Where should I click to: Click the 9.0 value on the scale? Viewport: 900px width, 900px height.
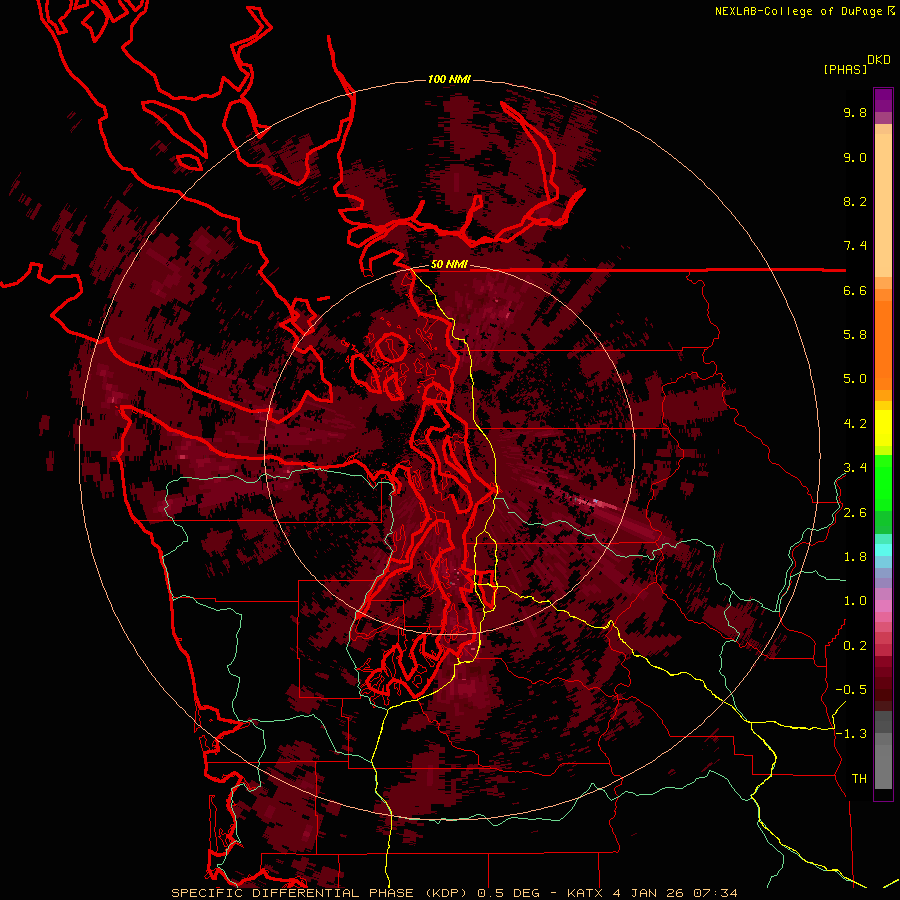point(855,157)
